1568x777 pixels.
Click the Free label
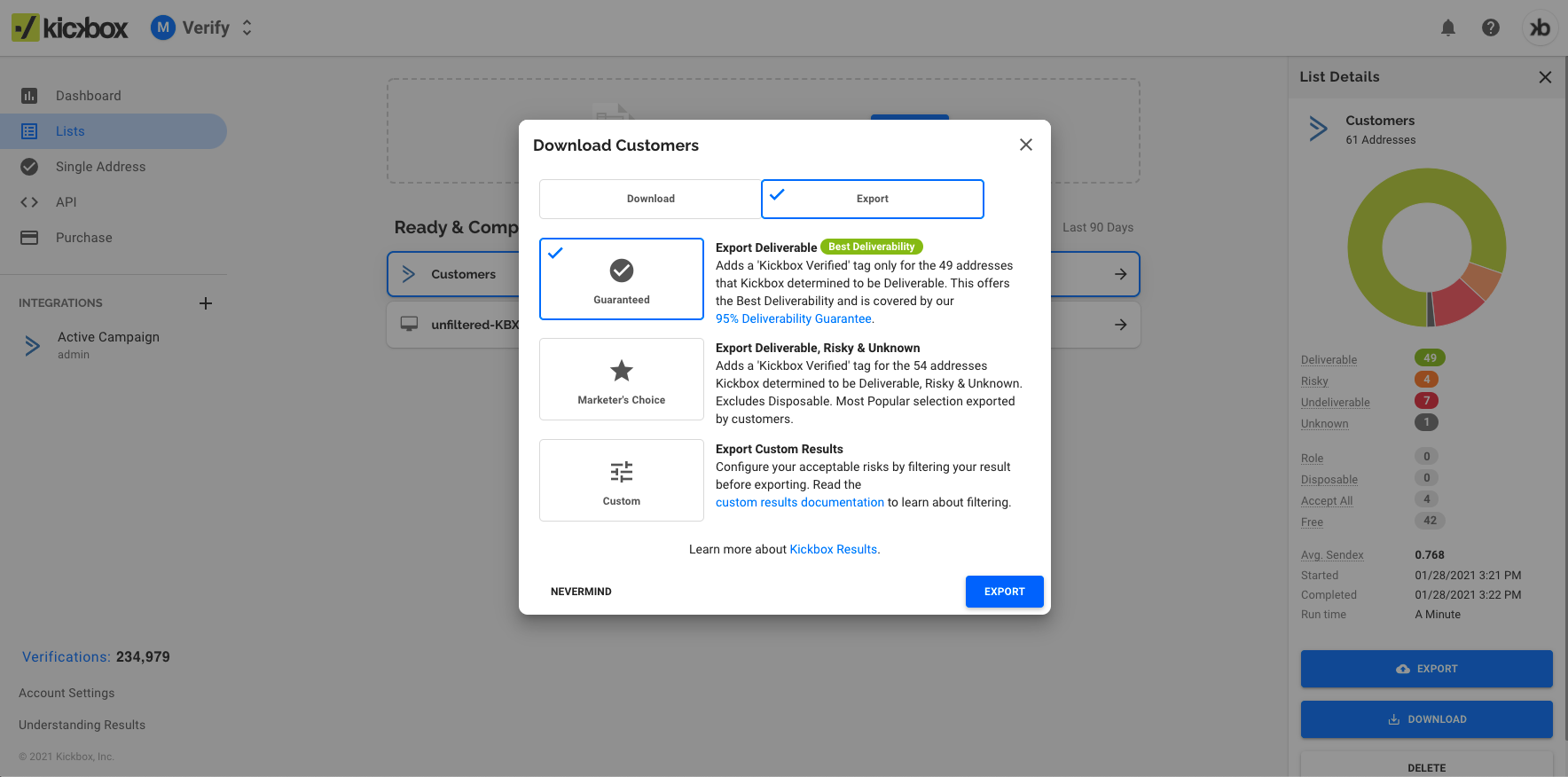(1312, 522)
